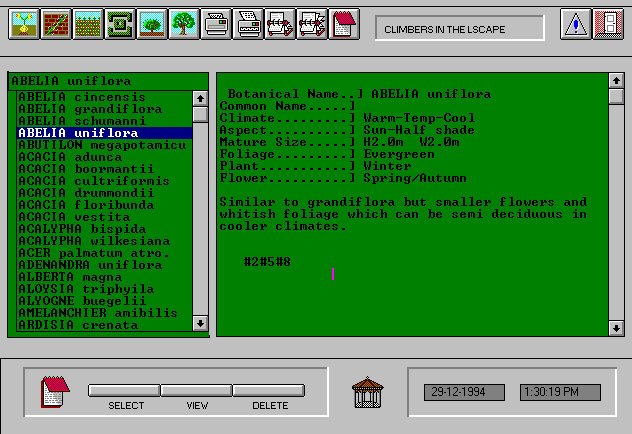The width and height of the screenshot is (632, 434).
Task: Click the notepad icon in bottom panel
Action: (55, 392)
